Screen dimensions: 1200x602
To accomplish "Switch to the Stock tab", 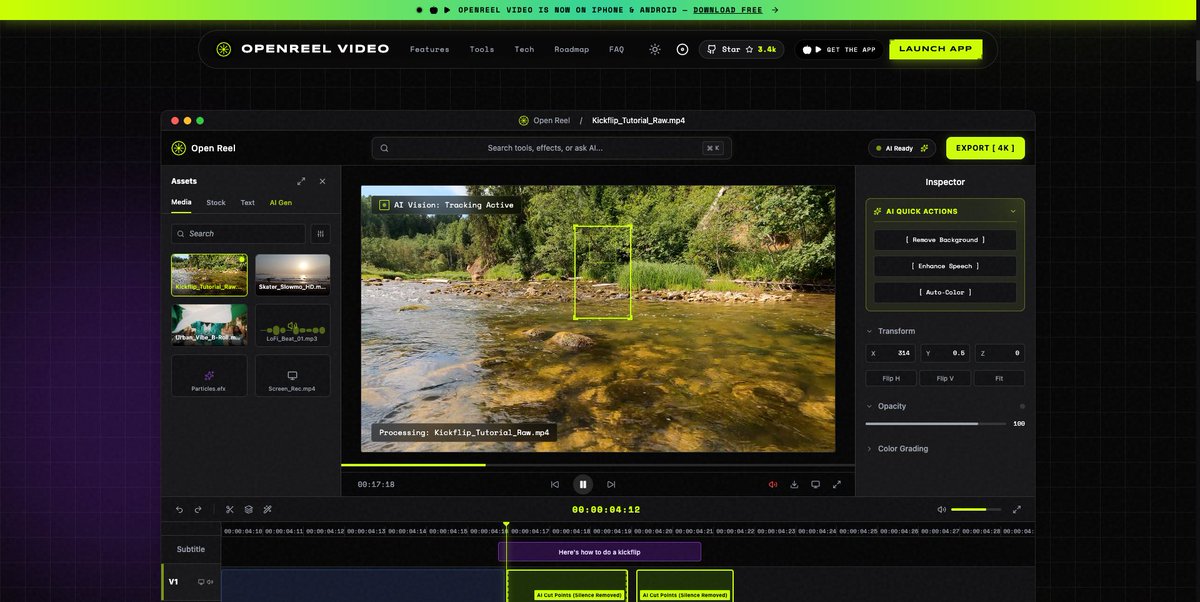I will point(216,202).
